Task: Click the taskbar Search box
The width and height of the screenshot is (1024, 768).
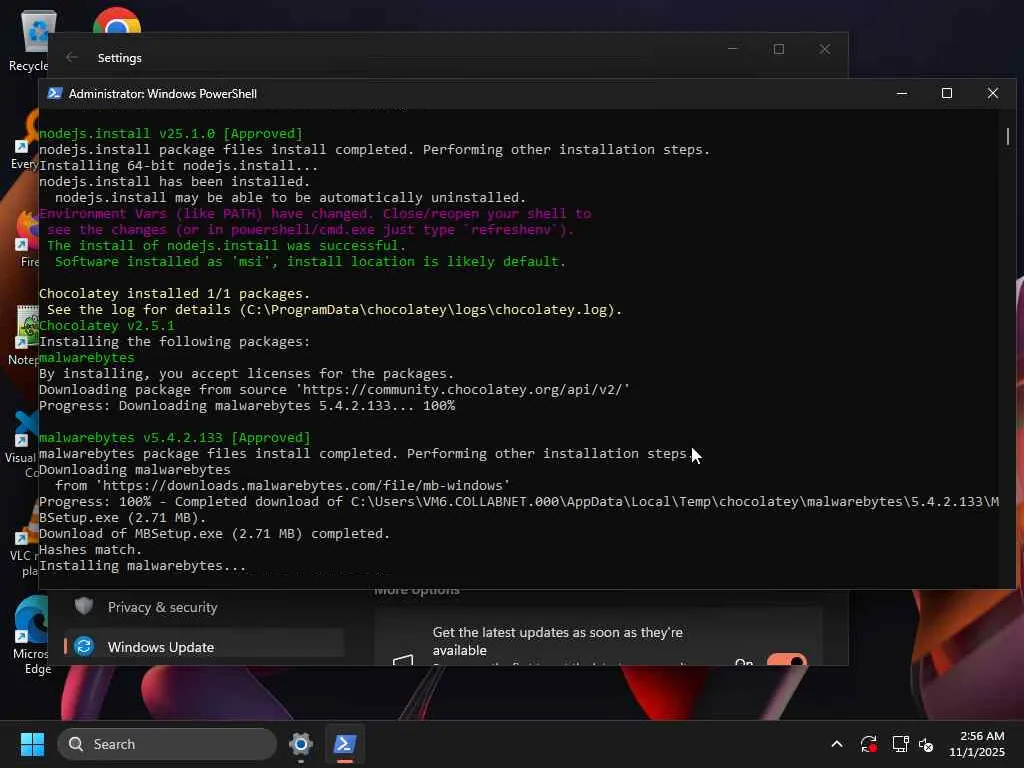Action: [x=167, y=744]
